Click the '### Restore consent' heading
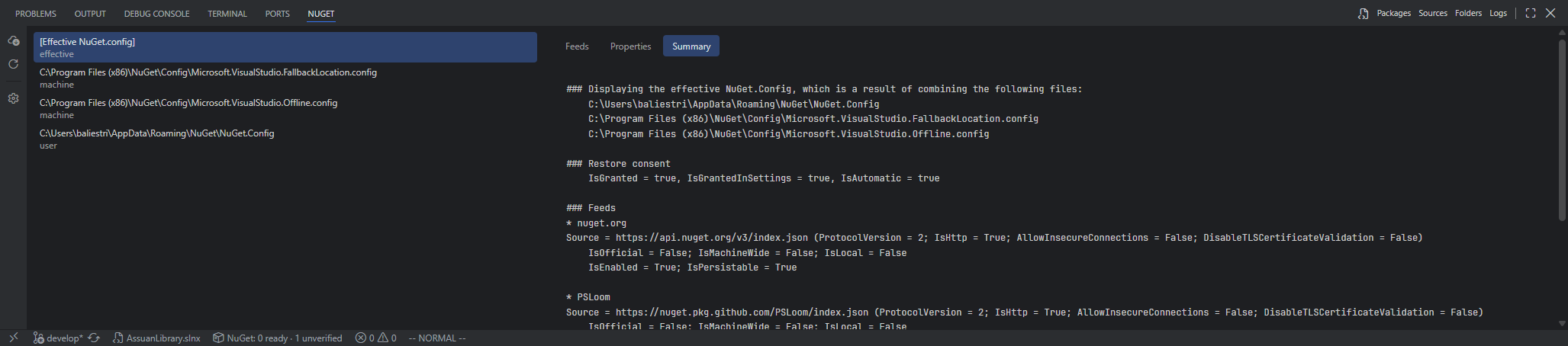Viewport: 1568px width, 346px height. (618, 164)
